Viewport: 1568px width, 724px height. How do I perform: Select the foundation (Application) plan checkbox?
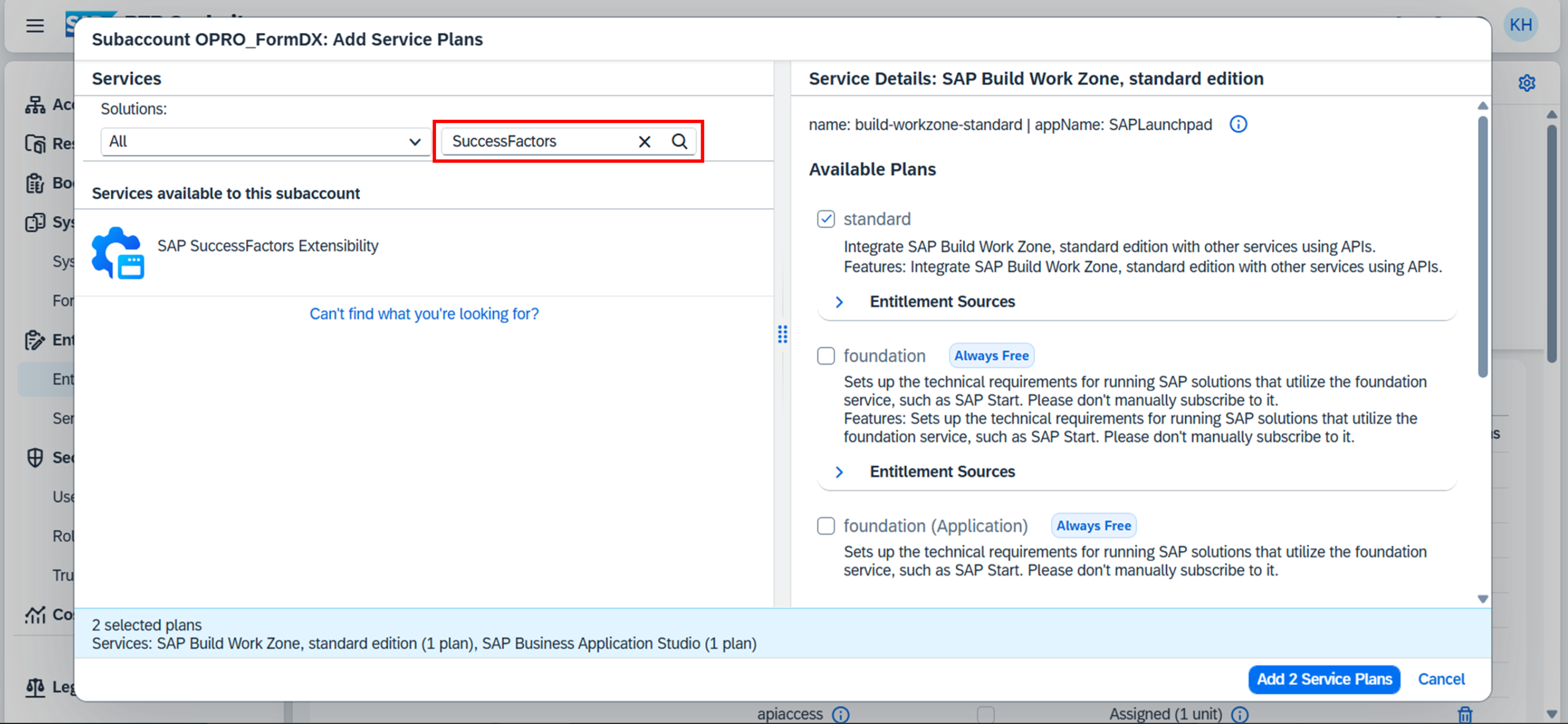825,526
